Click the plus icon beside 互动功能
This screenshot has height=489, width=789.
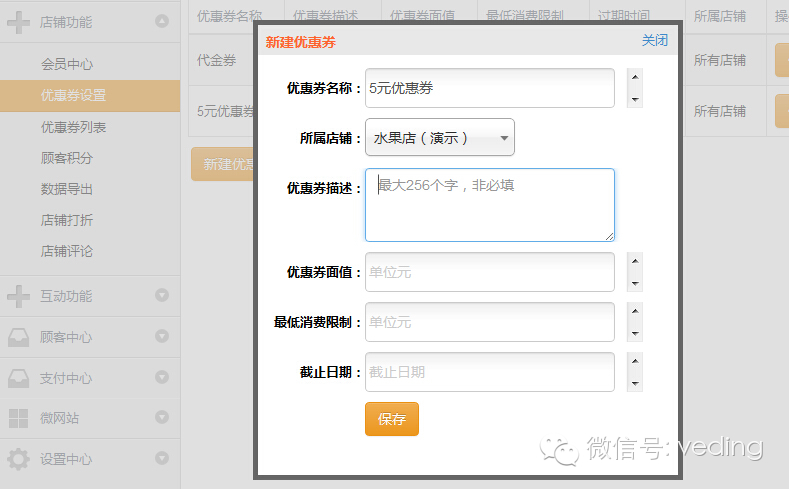point(18,296)
